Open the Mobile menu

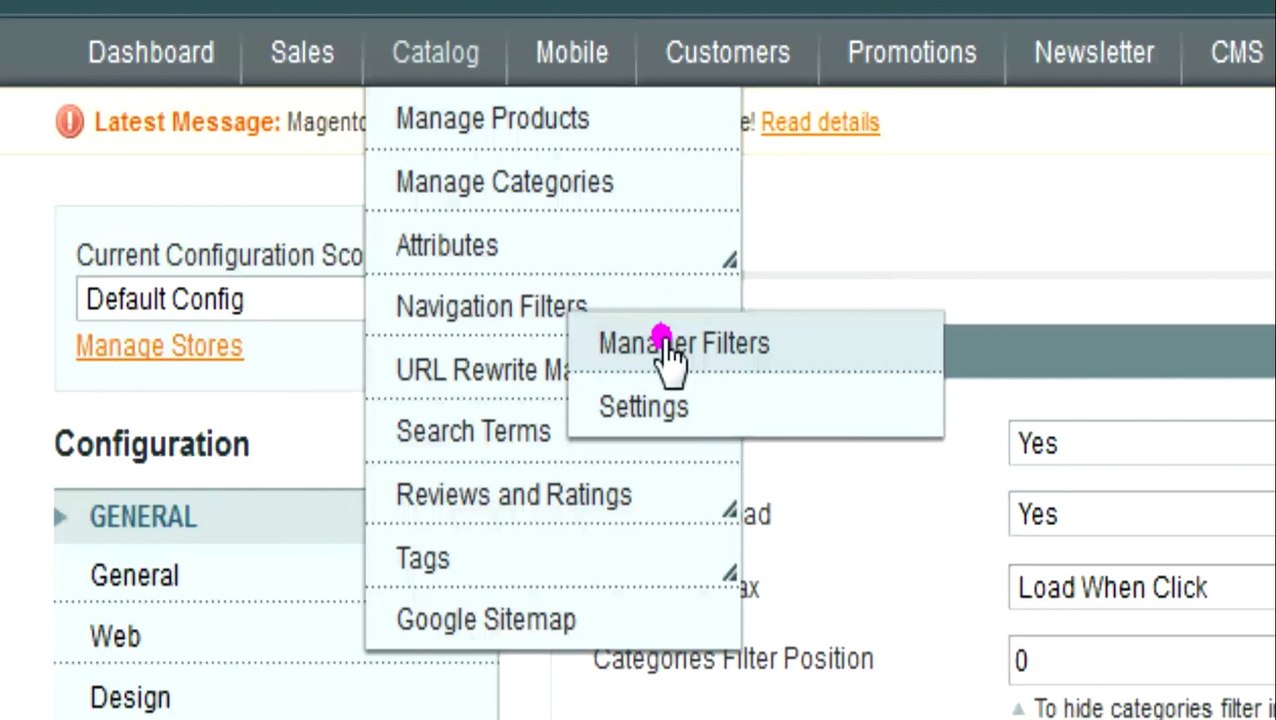pyautogui.click(x=571, y=53)
